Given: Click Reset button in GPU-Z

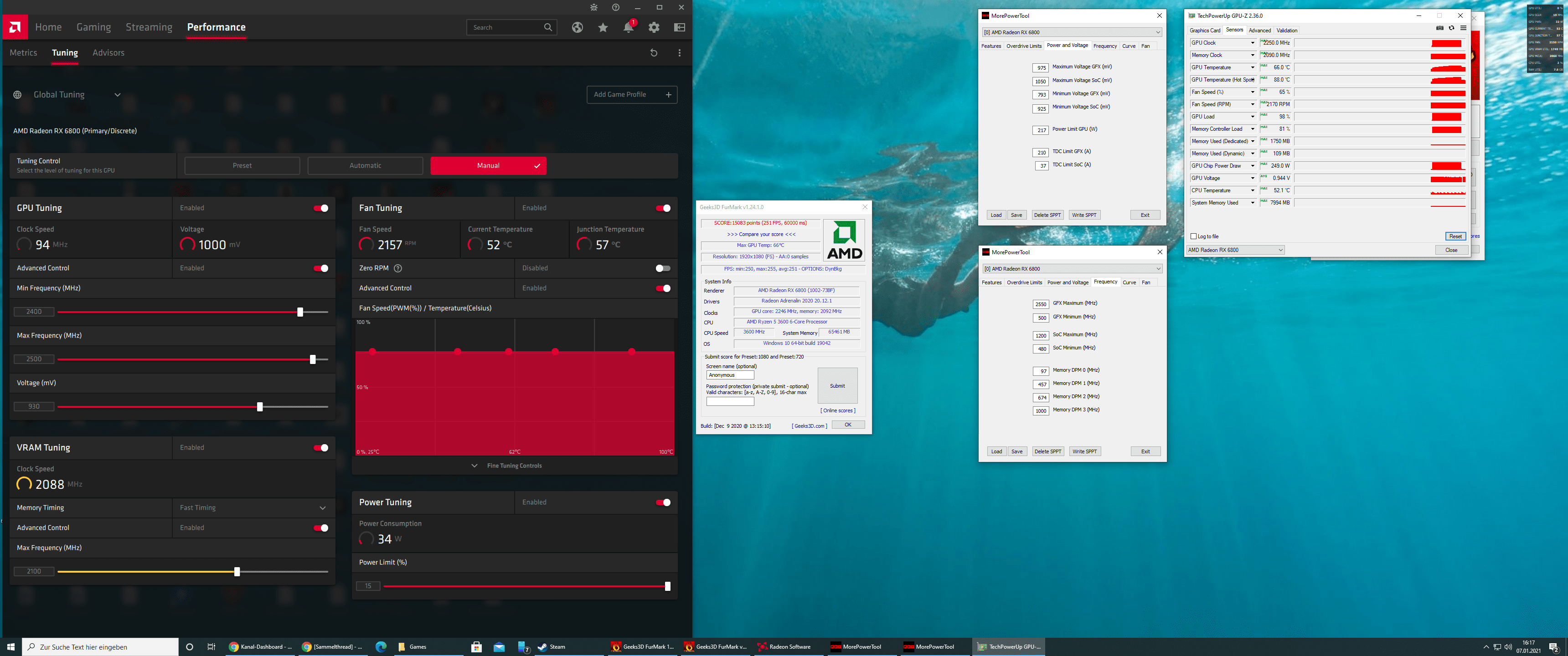Looking at the screenshot, I should (x=1455, y=236).
